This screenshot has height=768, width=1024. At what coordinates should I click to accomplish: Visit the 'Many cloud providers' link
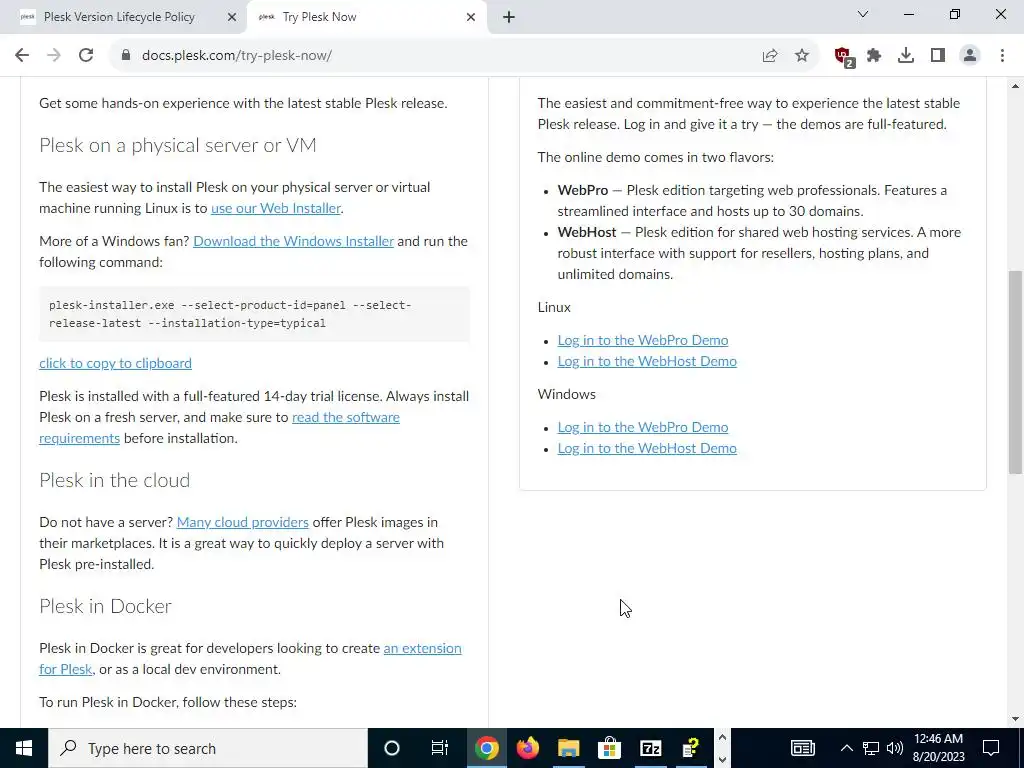pos(242,522)
